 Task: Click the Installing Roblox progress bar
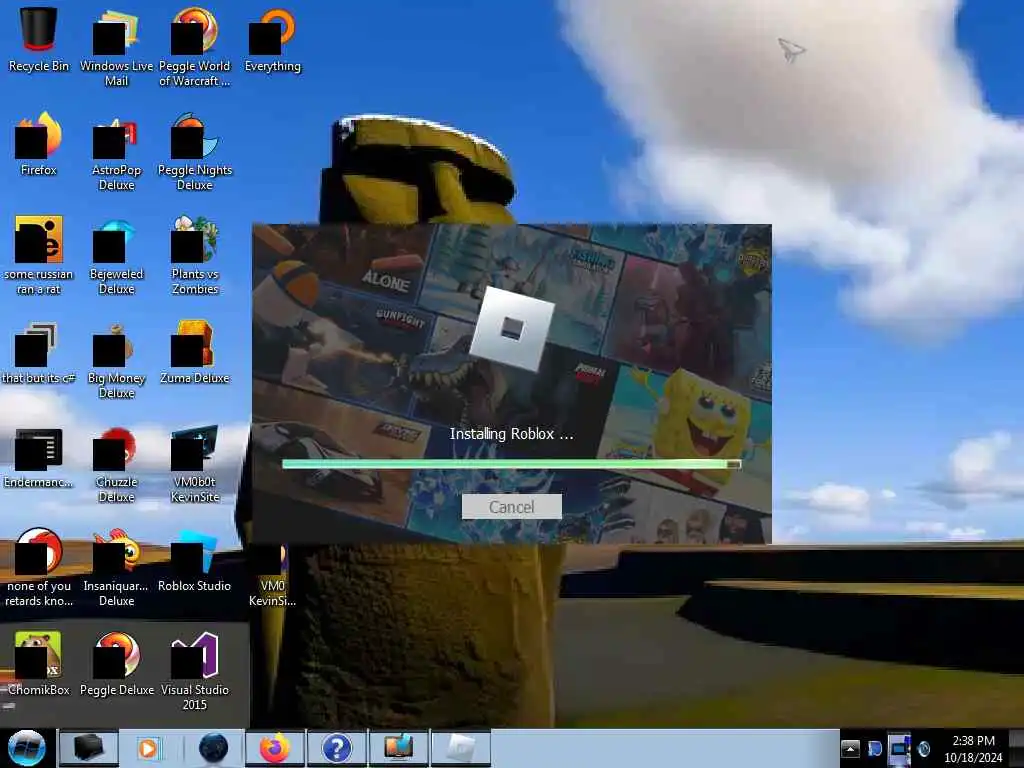coord(511,464)
